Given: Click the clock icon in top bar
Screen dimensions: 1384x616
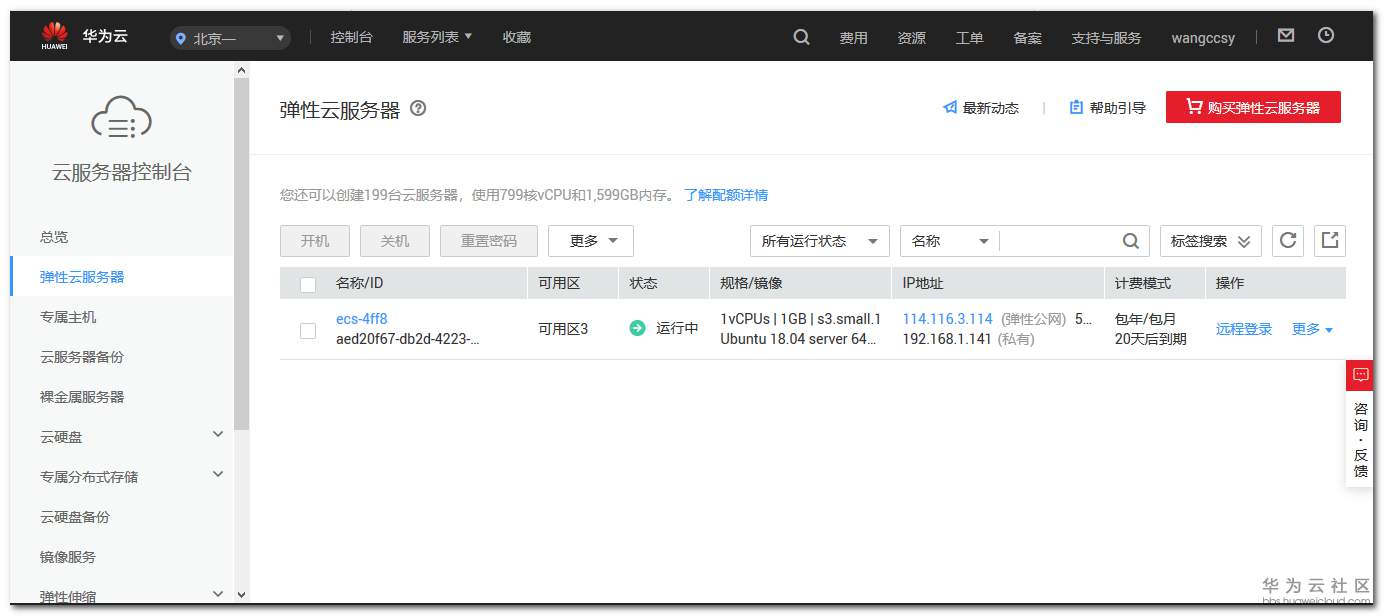Looking at the screenshot, I should (1326, 35).
